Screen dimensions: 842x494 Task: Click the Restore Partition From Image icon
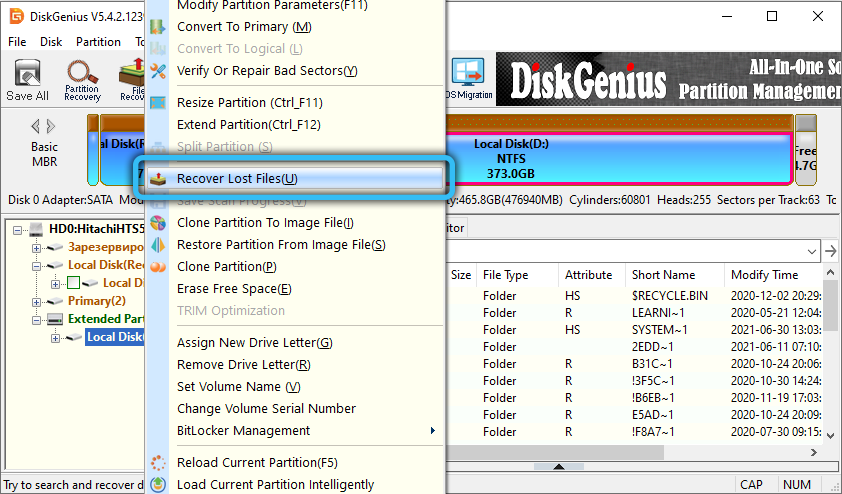(158, 245)
